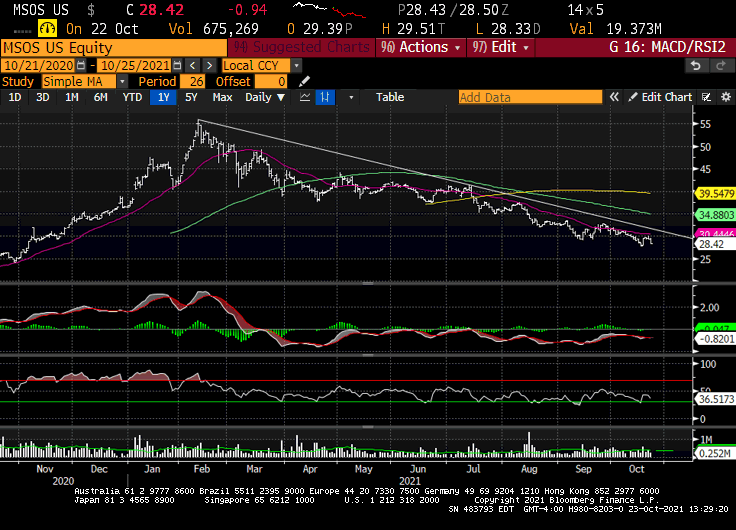Click the O 29.39P open price
The width and height of the screenshot is (736, 530).
(320, 29)
